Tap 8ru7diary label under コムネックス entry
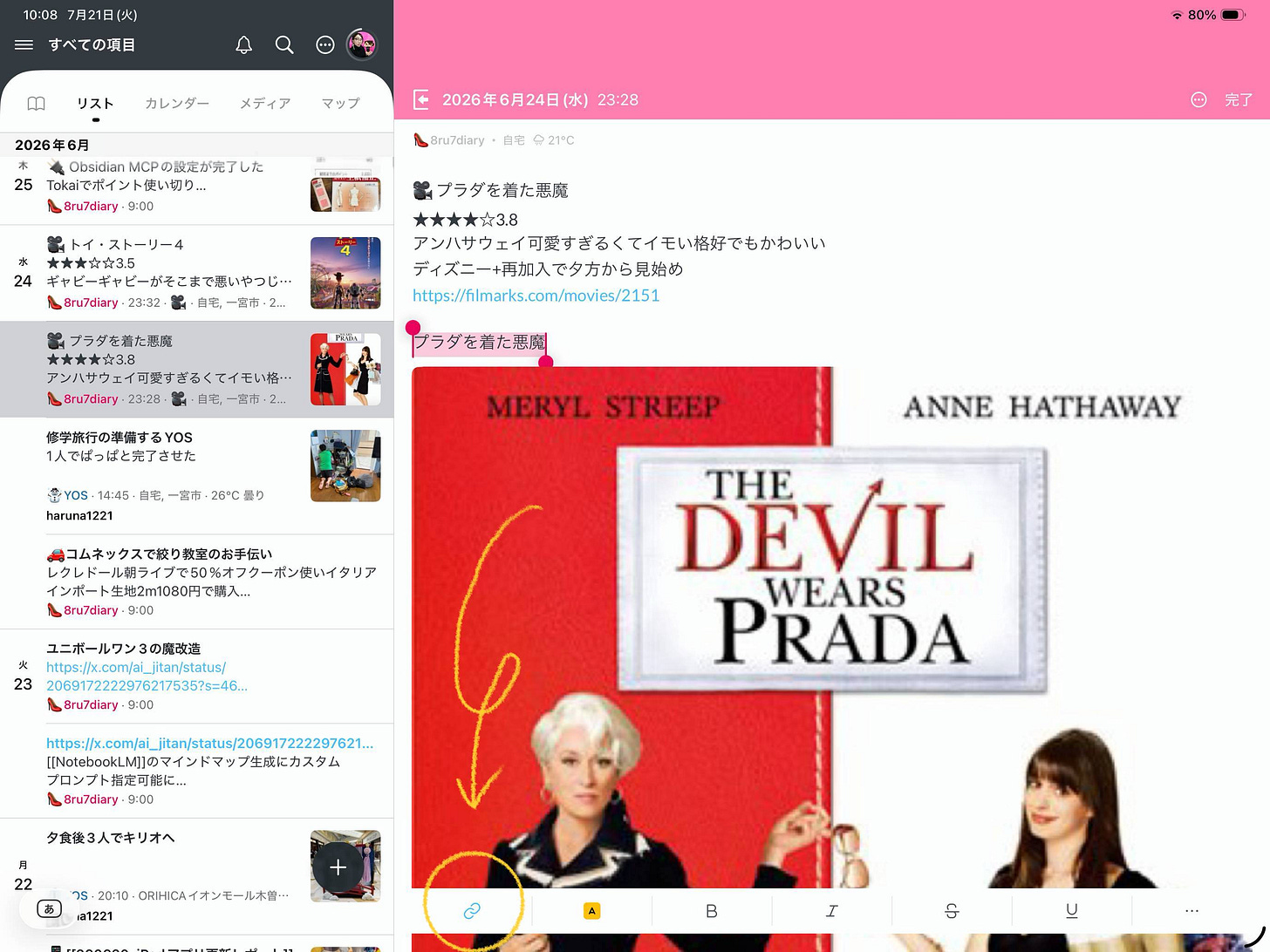This screenshot has width=1270, height=952. coord(83,610)
